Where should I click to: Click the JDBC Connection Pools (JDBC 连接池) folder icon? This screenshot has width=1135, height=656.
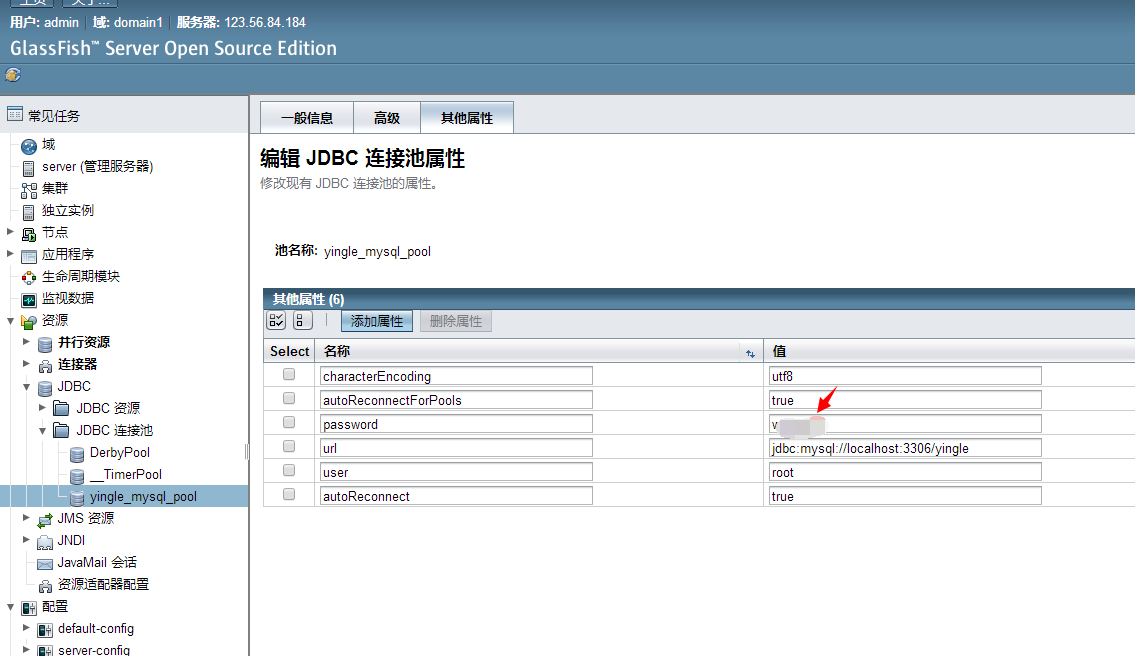pos(62,431)
